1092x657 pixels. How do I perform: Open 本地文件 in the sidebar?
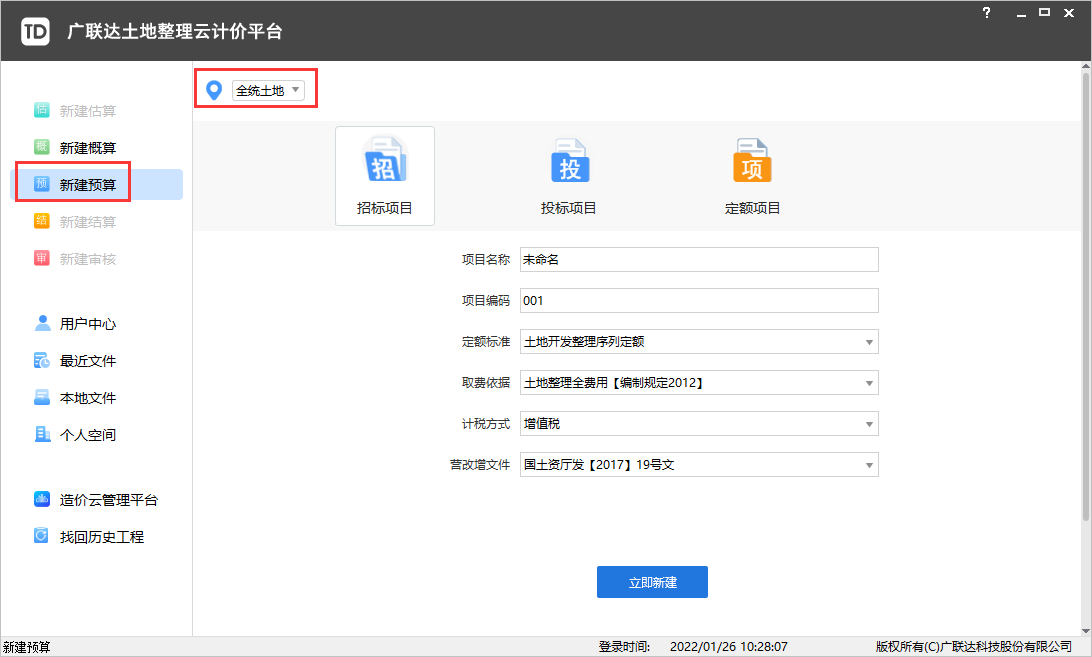click(x=87, y=398)
